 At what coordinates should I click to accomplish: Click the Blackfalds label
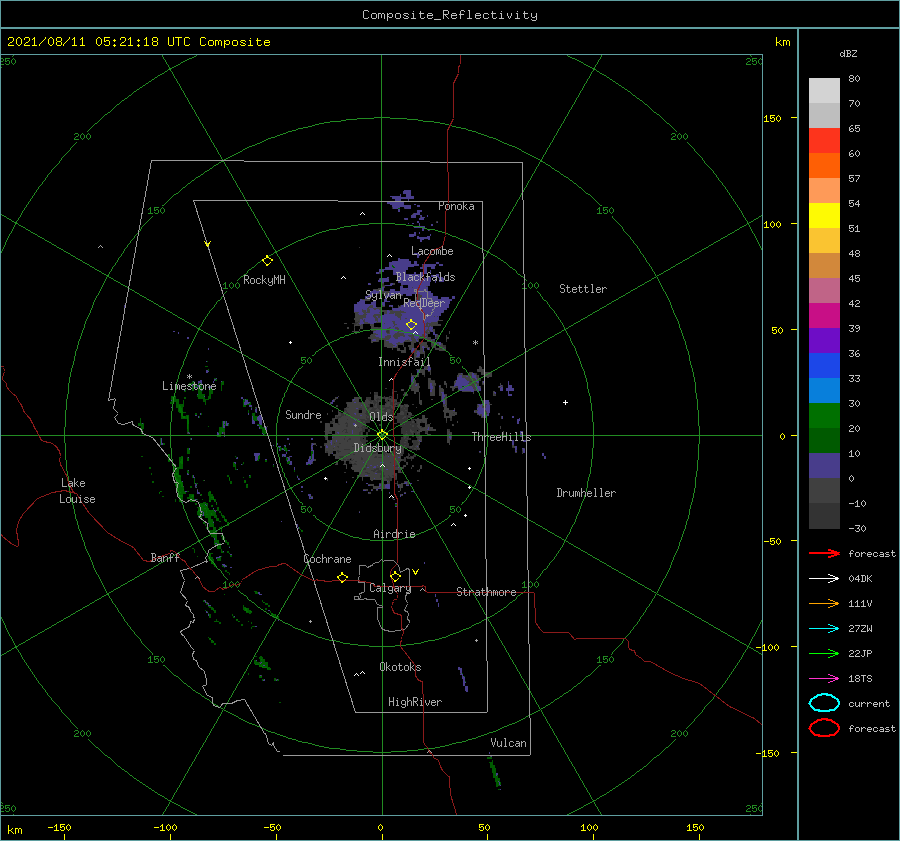click(425, 277)
